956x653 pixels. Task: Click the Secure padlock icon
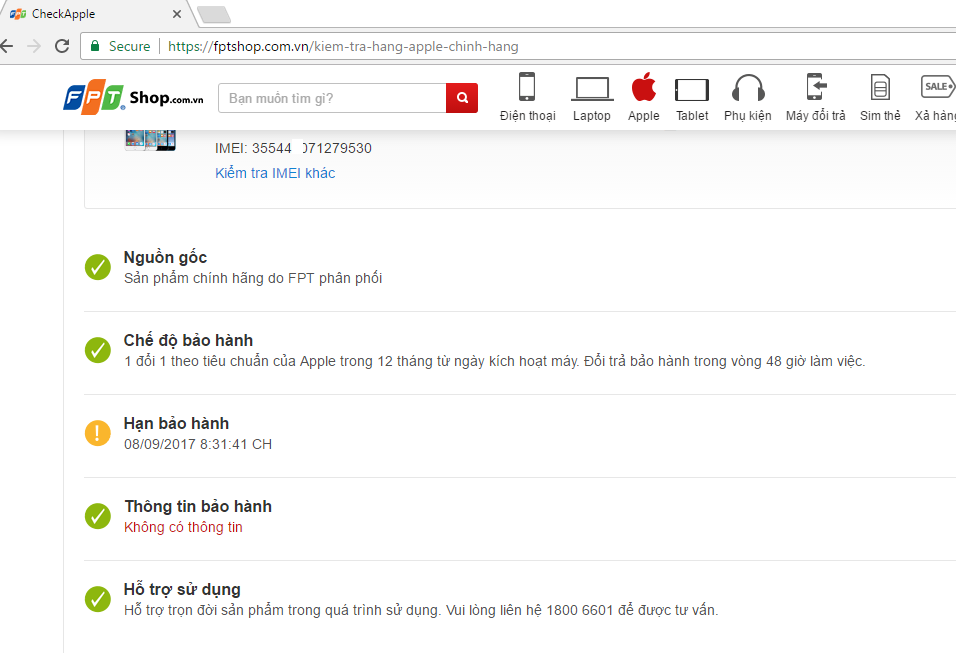pyautogui.click(x=95, y=46)
